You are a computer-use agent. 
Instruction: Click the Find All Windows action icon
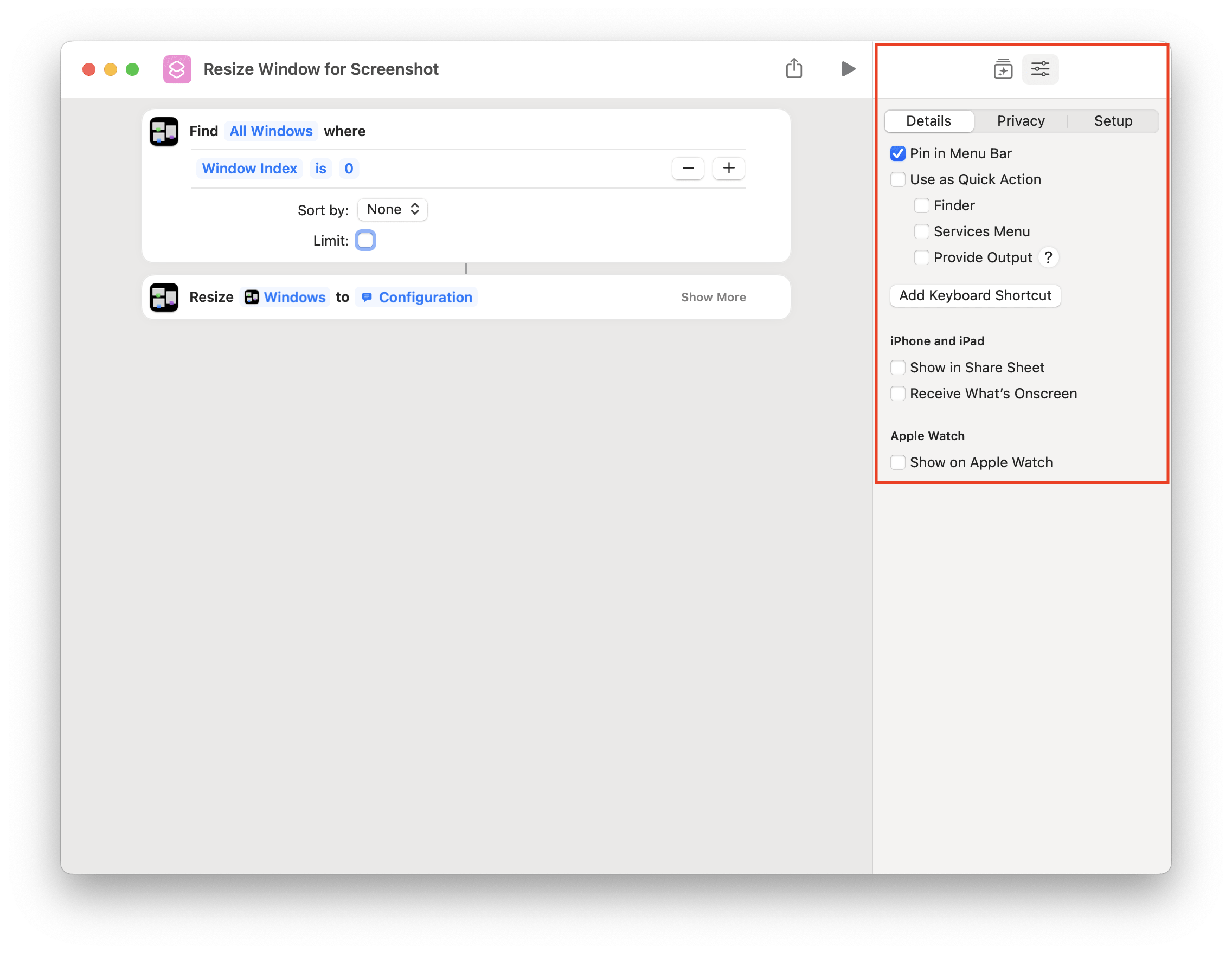[x=164, y=131]
